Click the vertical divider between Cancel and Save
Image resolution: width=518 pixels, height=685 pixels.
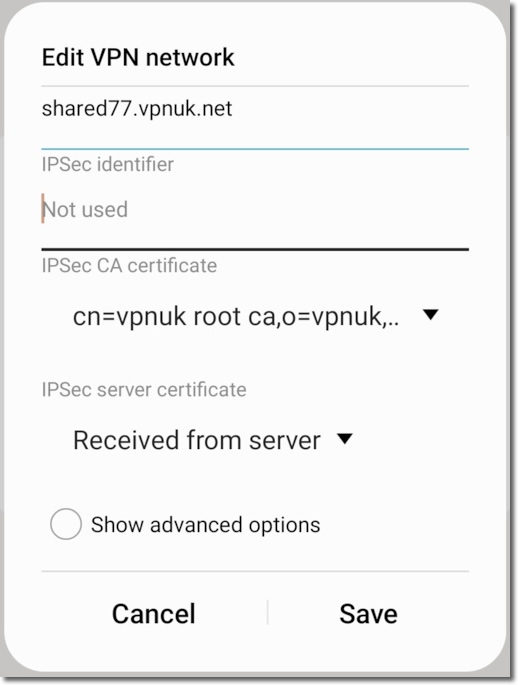click(267, 612)
